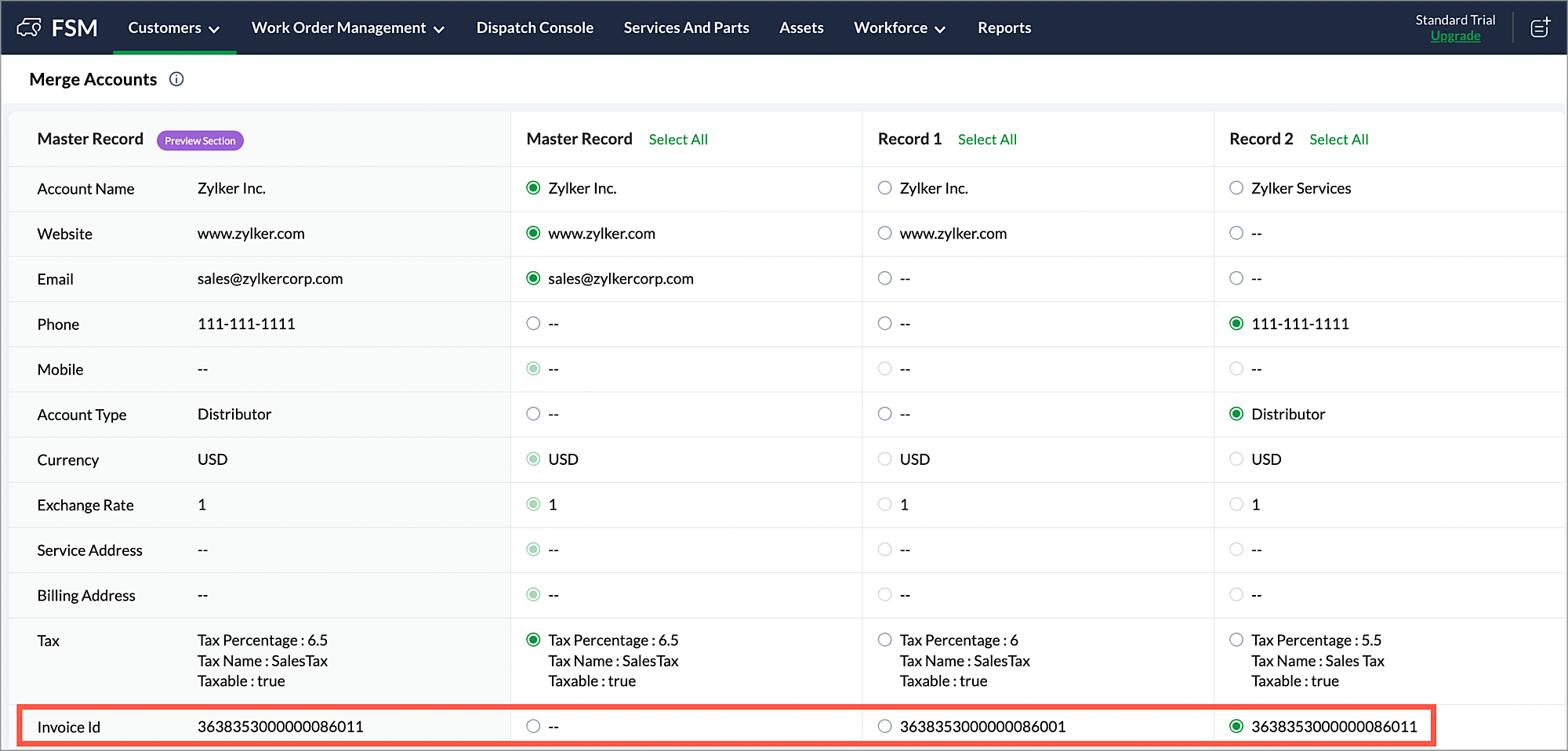
Task: Select Zylker Services account name radio
Action: (1236, 188)
